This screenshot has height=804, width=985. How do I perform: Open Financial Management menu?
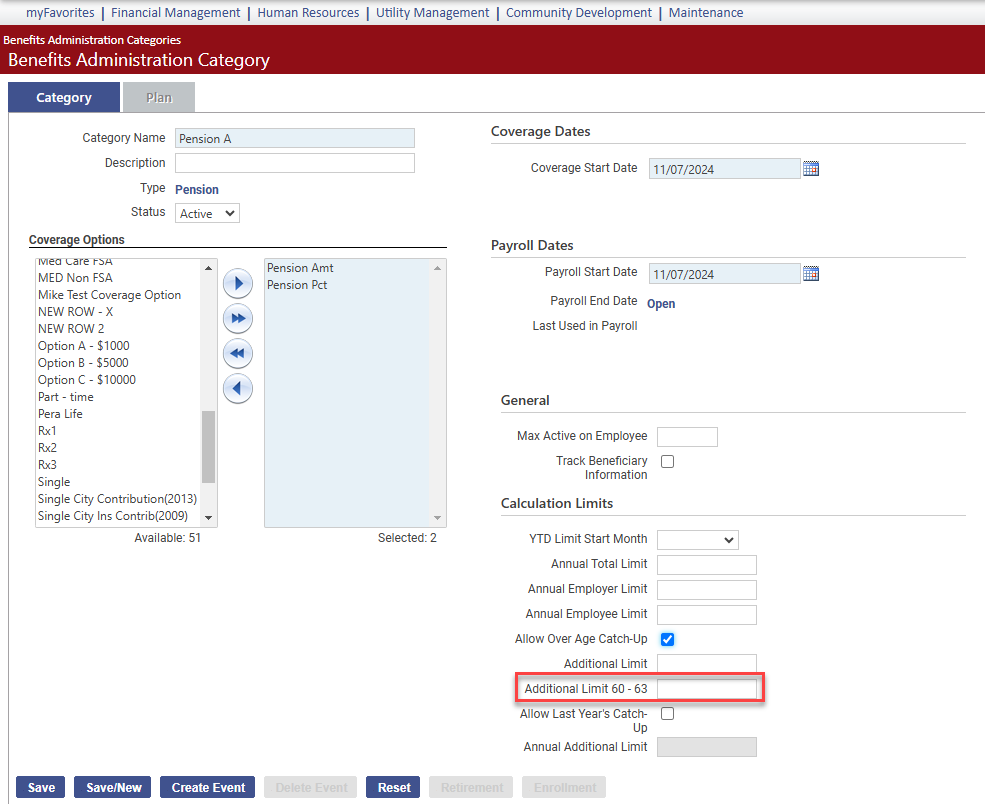(176, 13)
